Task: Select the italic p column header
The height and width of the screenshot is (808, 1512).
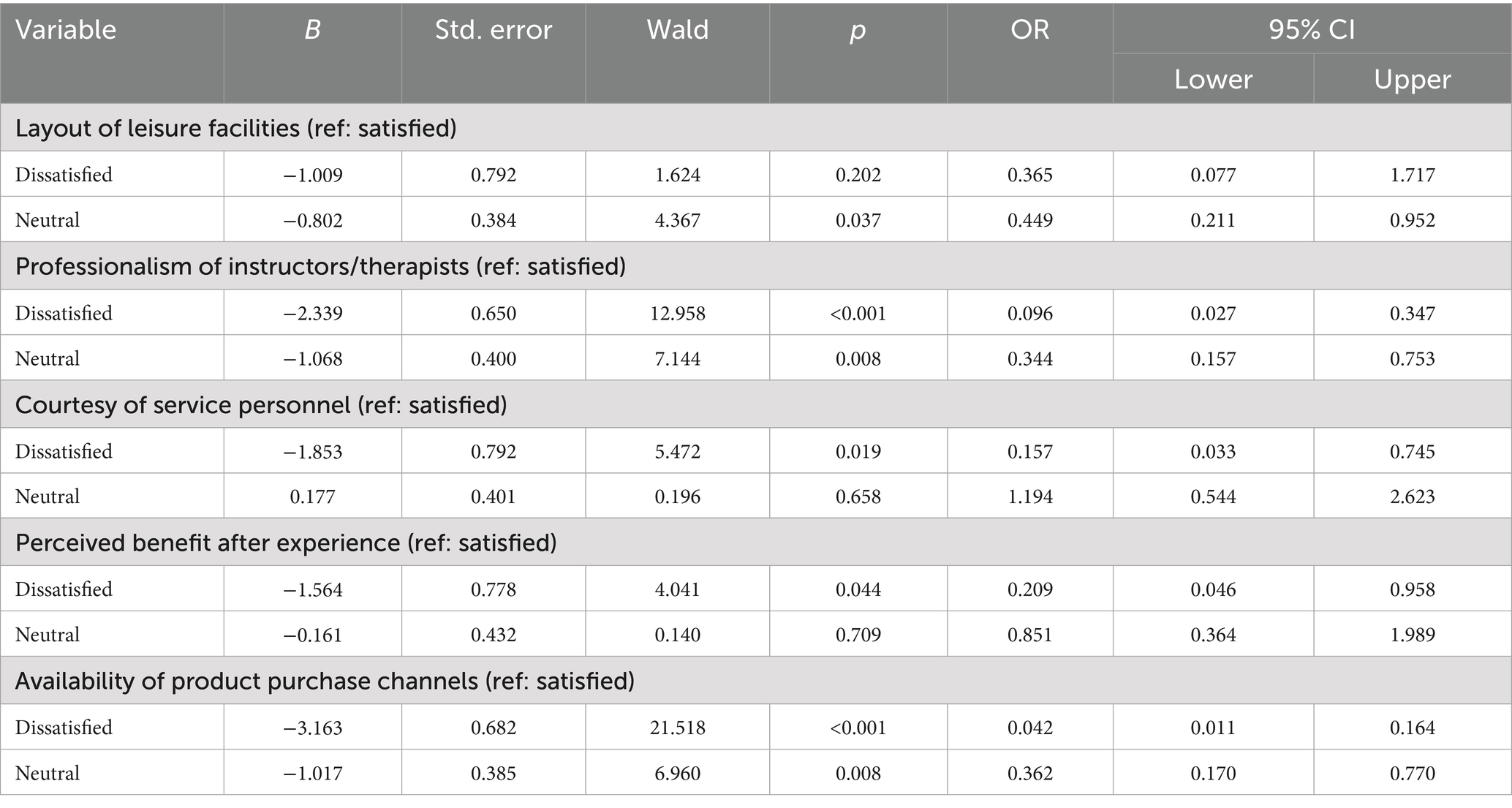Action: (x=858, y=30)
